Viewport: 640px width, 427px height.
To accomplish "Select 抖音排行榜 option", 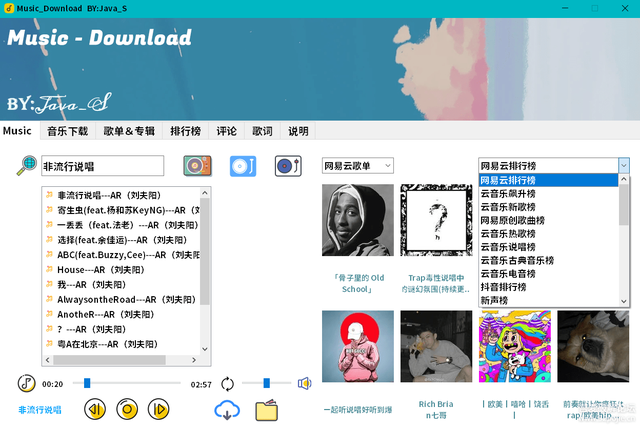I will point(548,287).
